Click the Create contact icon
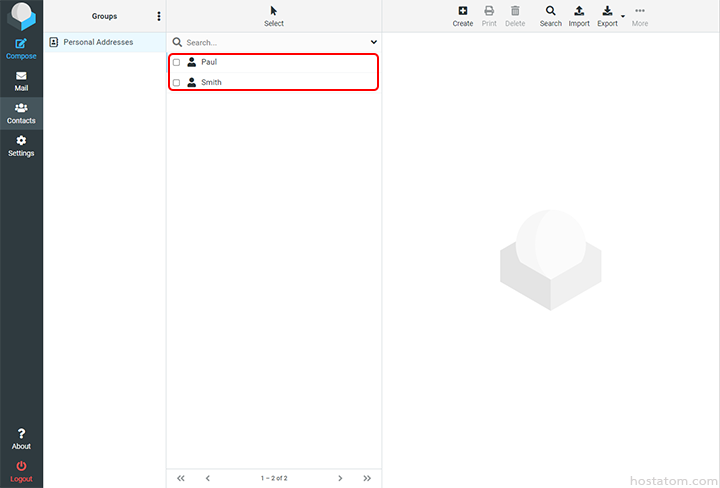This screenshot has width=720, height=488. coord(462,11)
